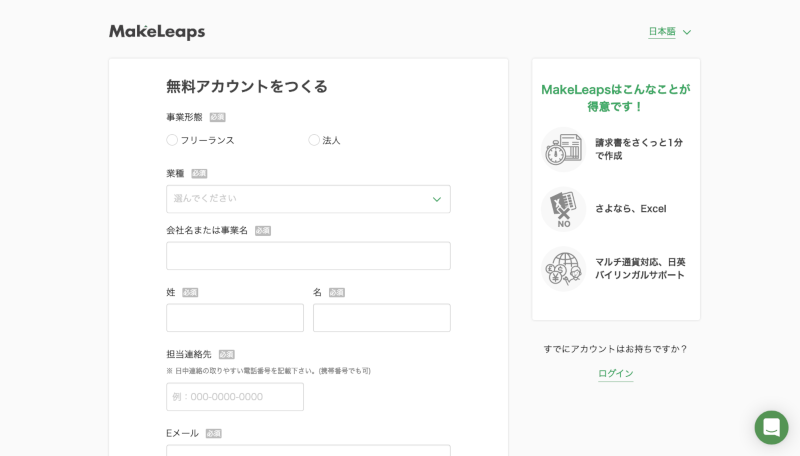Open the green chat support bubble
This screenshot has width=800, height=456.
[x=771, y=427]
